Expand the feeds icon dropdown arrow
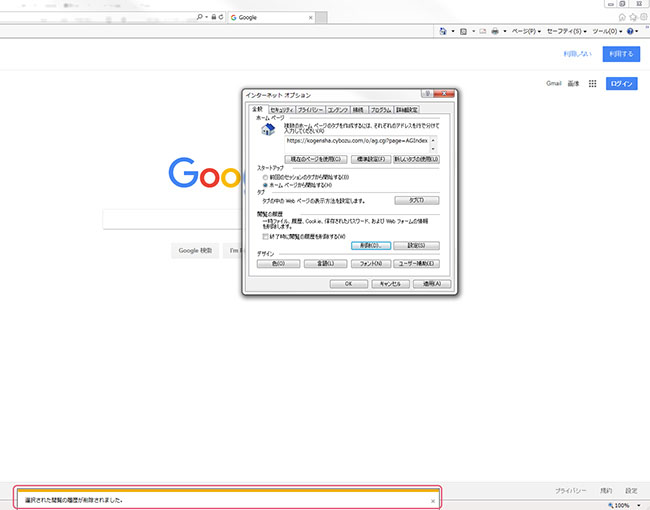The image size is (650, 510). pos(473,31)
